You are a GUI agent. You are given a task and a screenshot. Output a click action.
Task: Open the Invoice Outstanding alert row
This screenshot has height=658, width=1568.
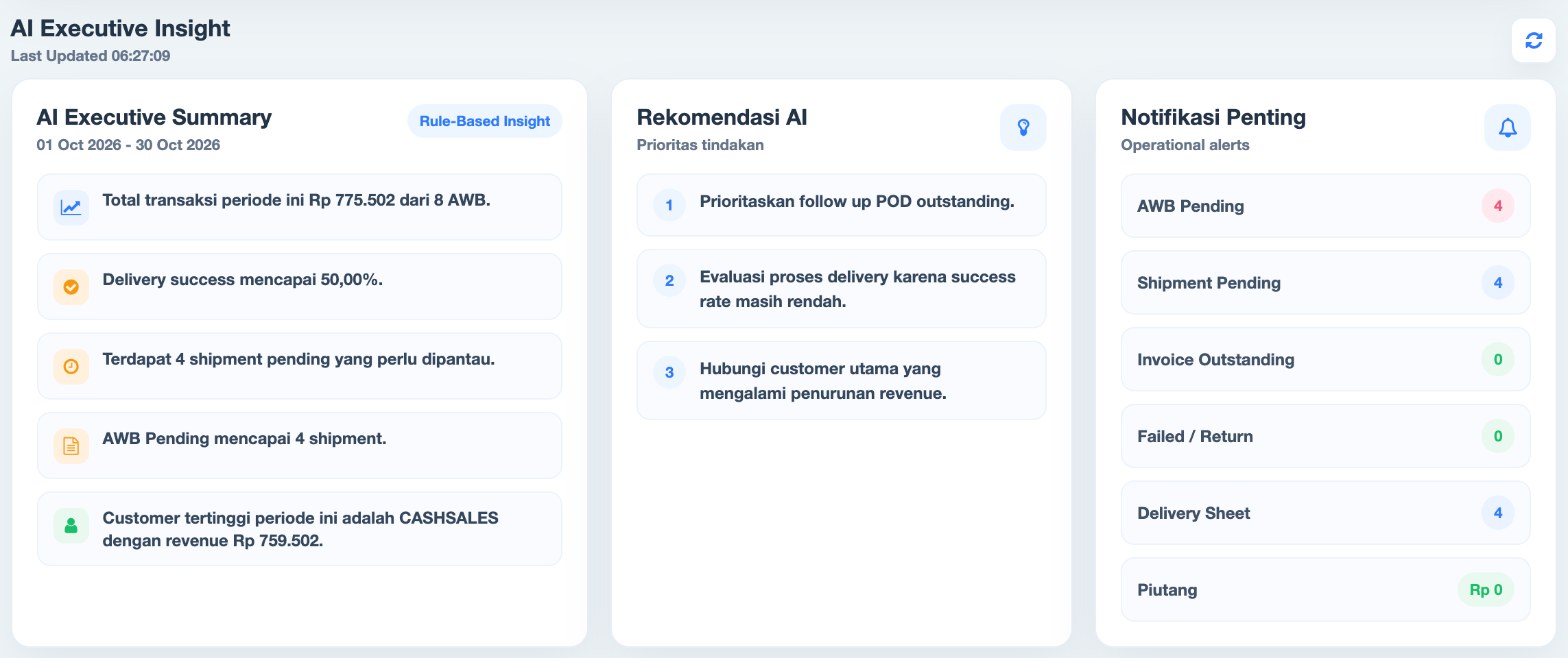coord(1325,359)
